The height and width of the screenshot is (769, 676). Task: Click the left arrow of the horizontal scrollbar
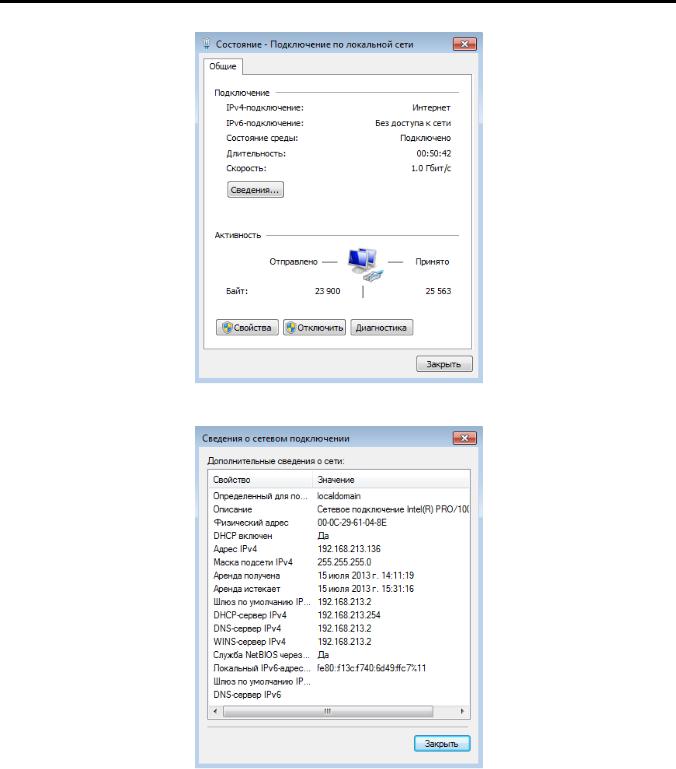(x=215, y=711)
